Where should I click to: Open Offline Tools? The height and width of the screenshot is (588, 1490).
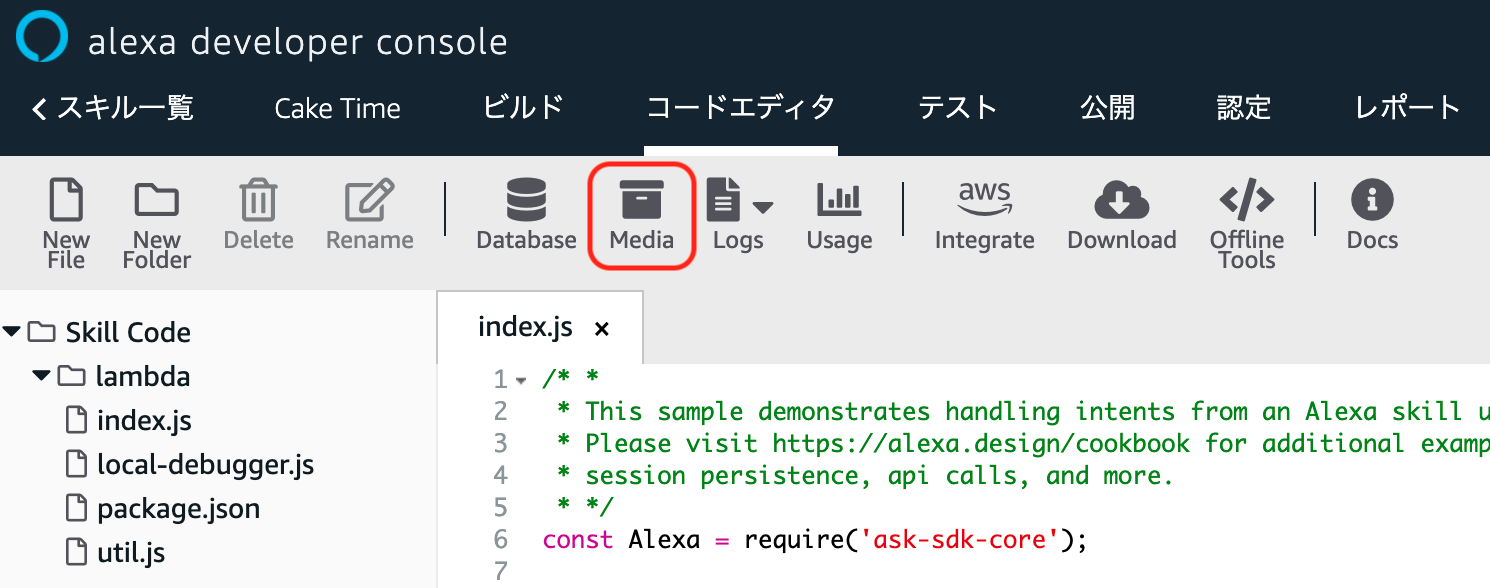[1246, 201]
